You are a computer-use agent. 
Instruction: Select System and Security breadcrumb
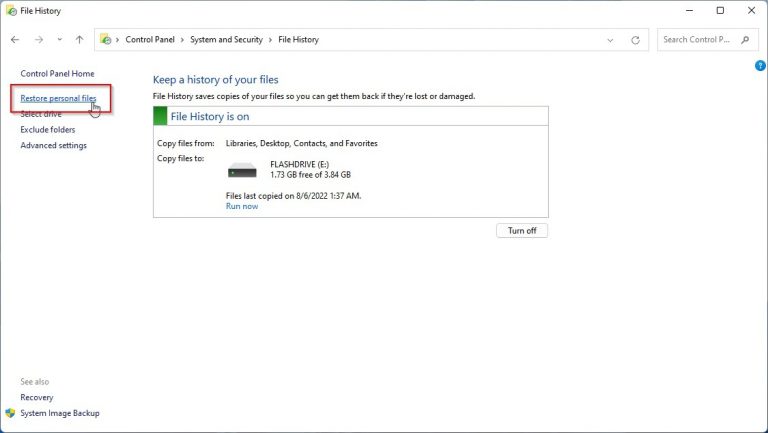click(226, 40)
